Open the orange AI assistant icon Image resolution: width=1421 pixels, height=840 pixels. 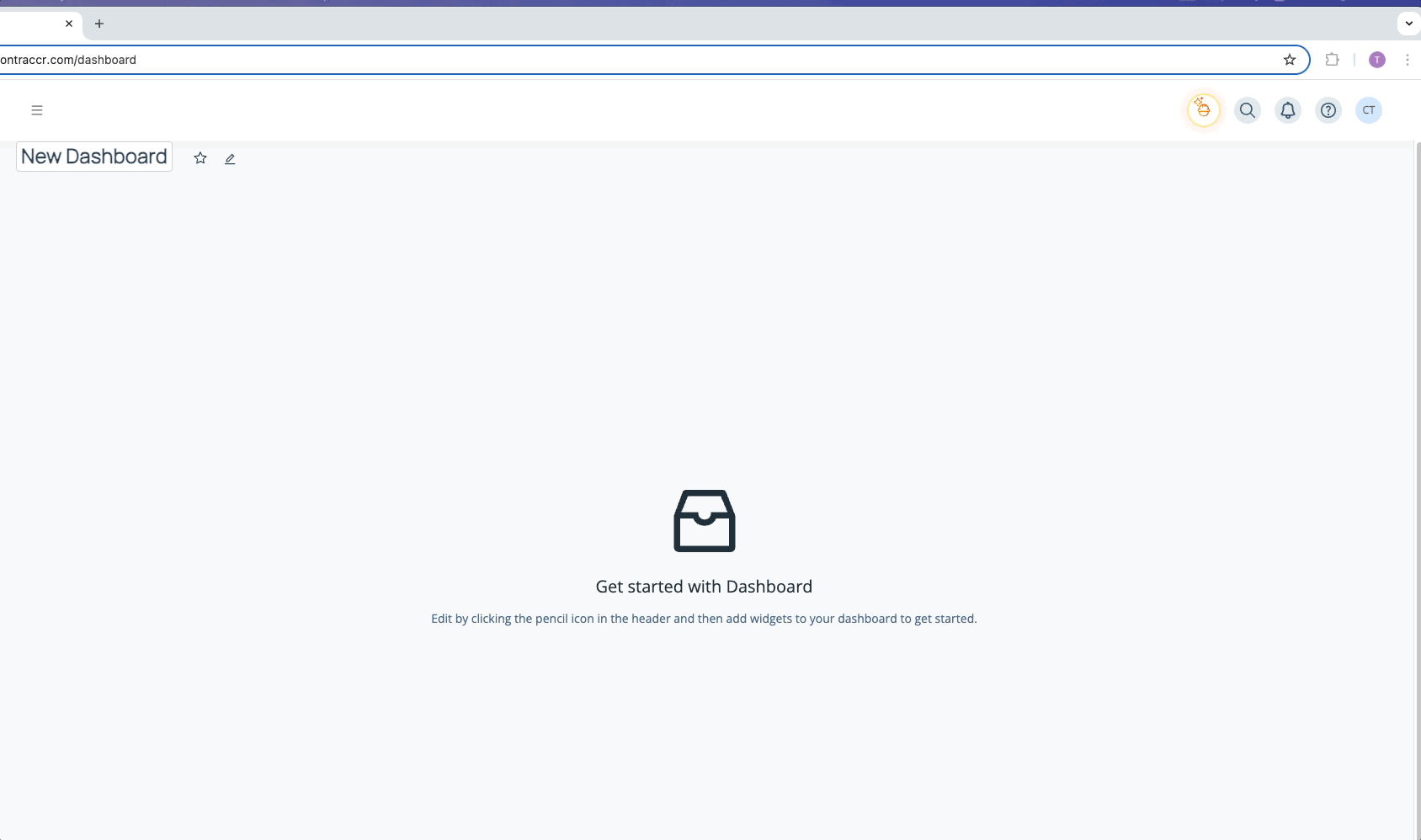point(1204,110)
